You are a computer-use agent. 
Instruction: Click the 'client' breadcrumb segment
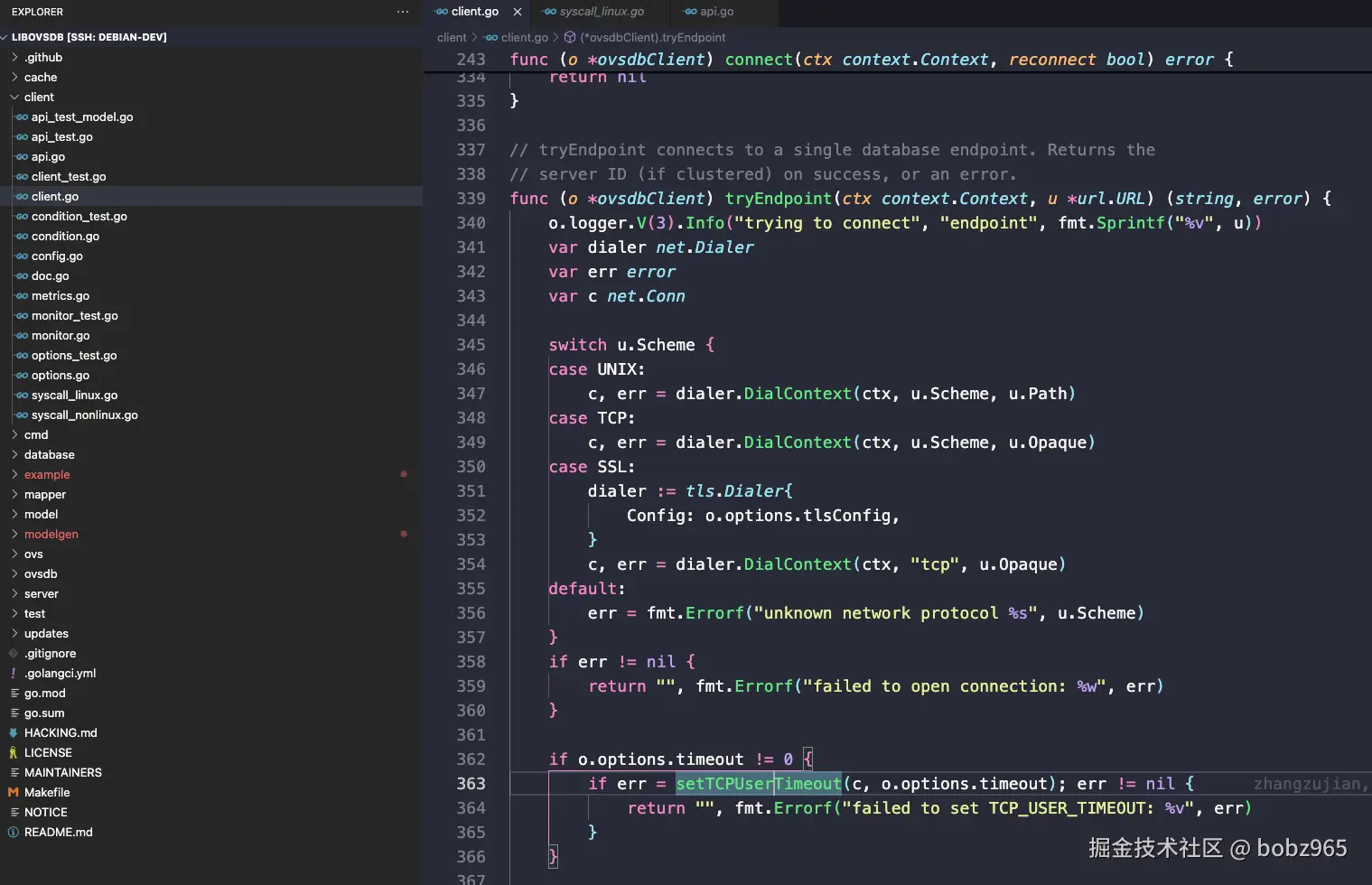(x=452, y=37)
